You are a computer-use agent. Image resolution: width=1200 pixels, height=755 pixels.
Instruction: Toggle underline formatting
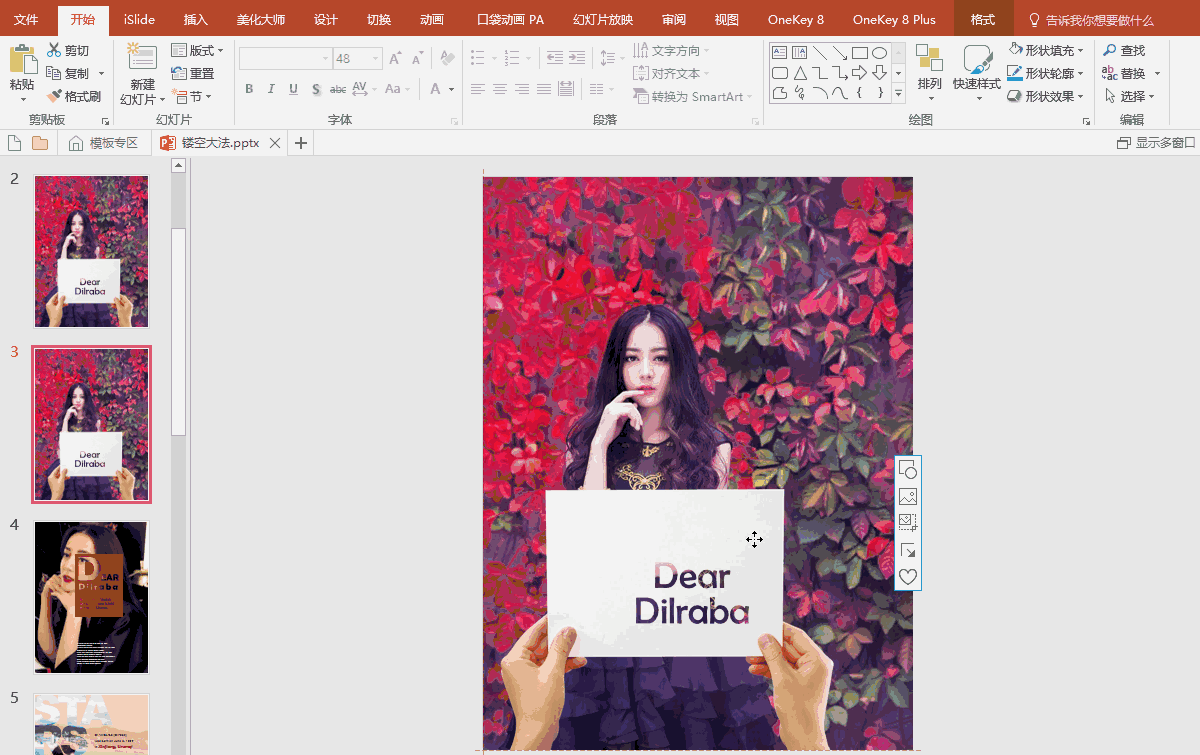(x=293, y=89)
